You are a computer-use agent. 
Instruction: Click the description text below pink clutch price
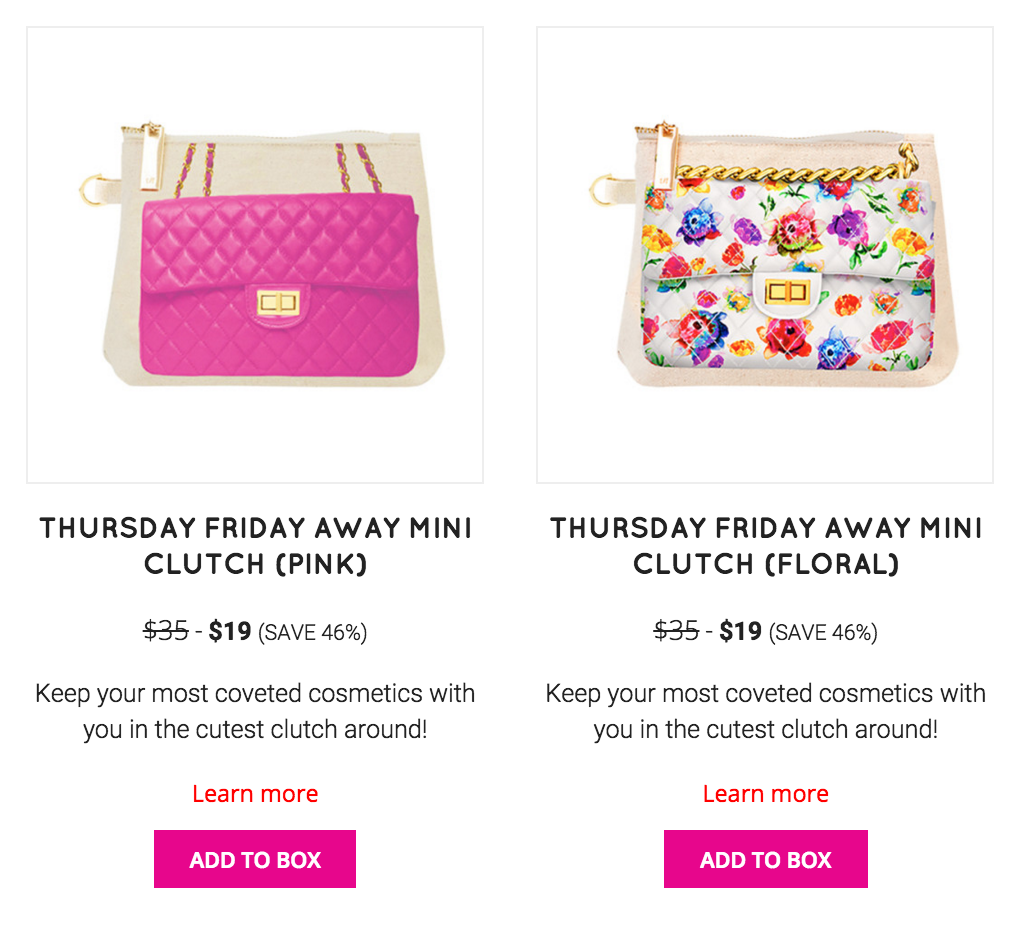click(255, 711)
